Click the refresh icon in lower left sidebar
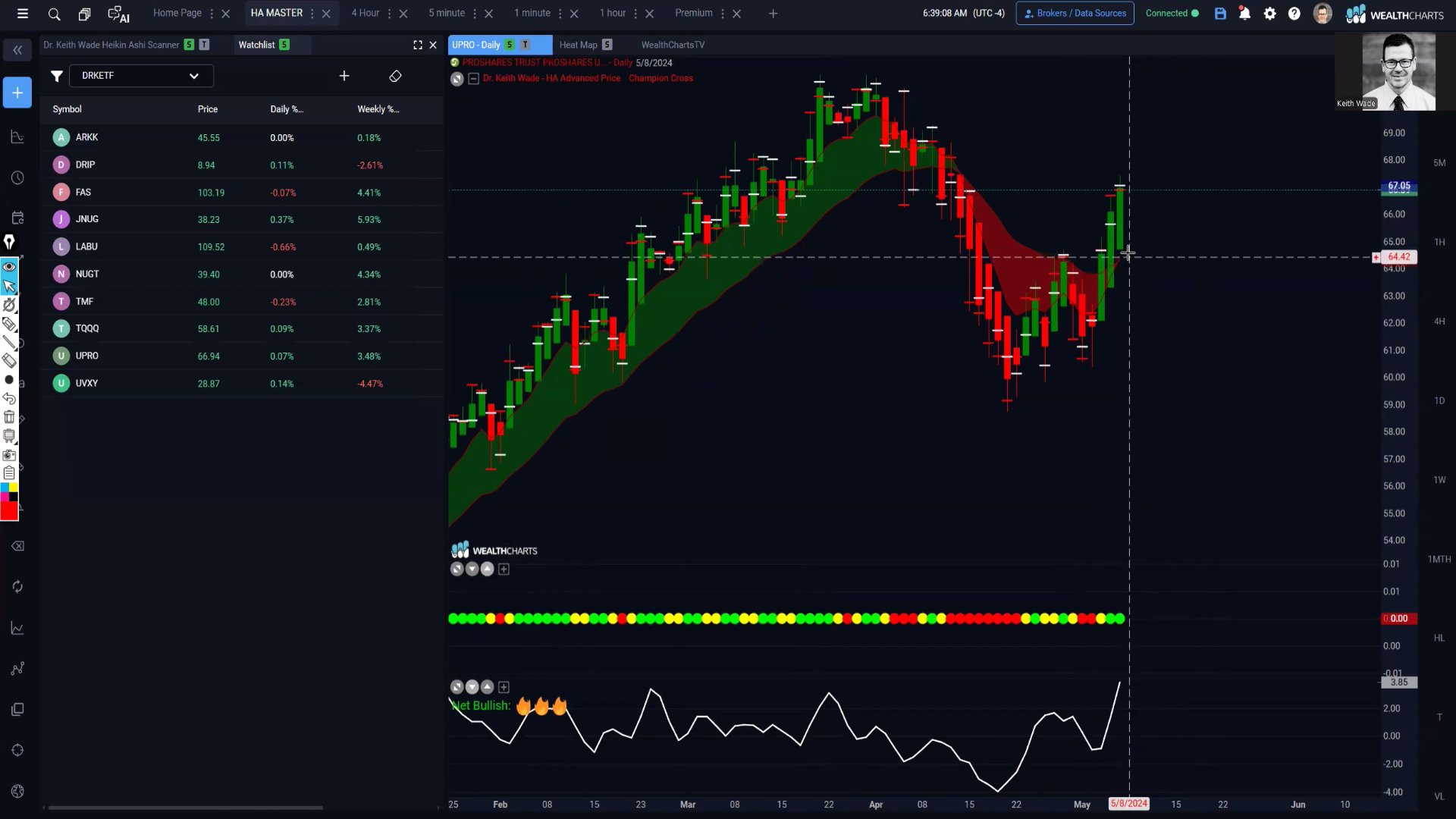The width and height of the screenshot is (1456, 819). click(17, 587)
